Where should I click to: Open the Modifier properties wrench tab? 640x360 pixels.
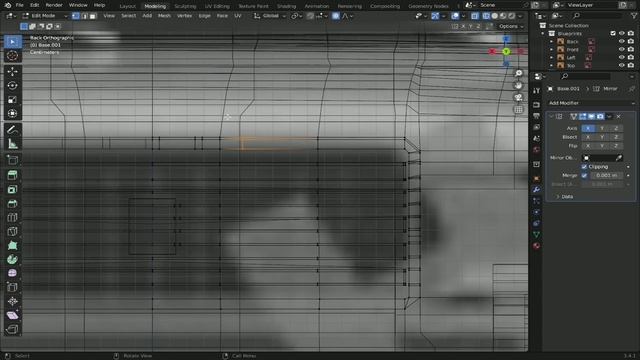[x=536, y=190]
